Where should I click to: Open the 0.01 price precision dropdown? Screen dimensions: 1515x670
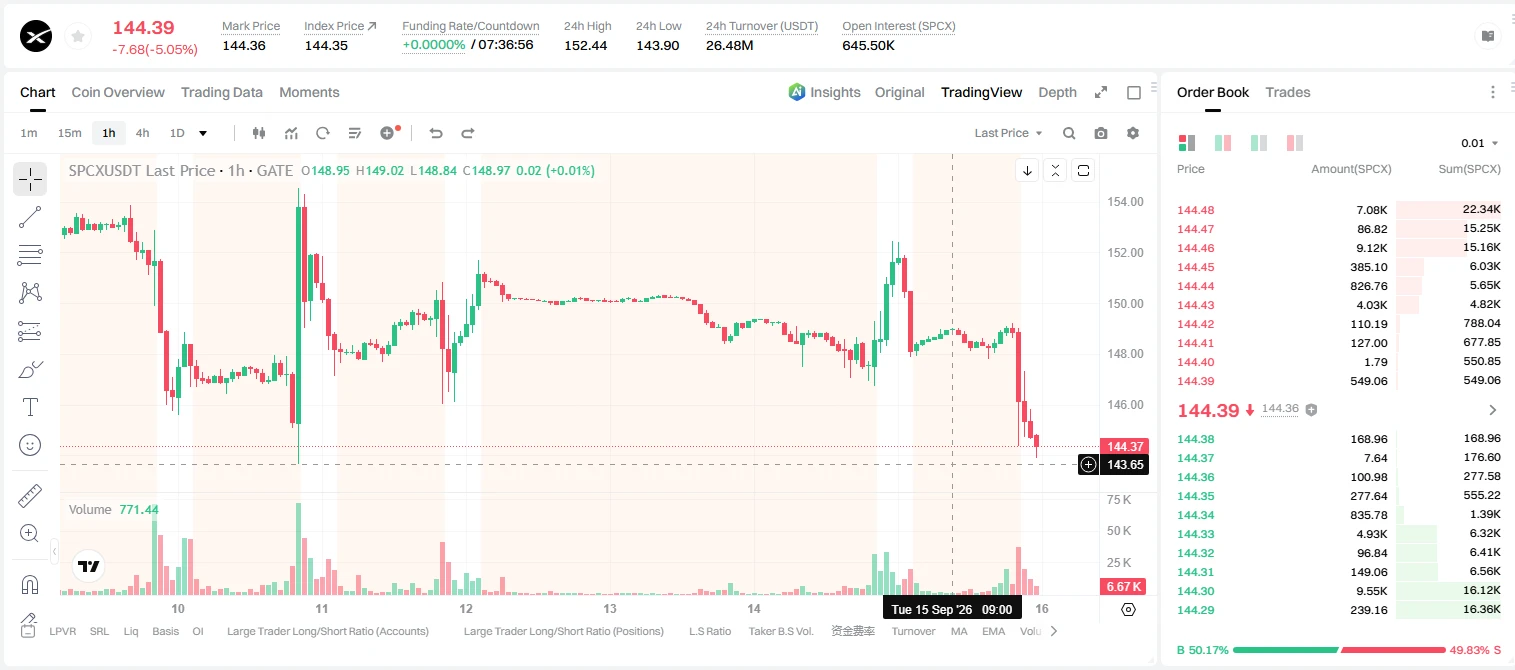point(1480,143)
